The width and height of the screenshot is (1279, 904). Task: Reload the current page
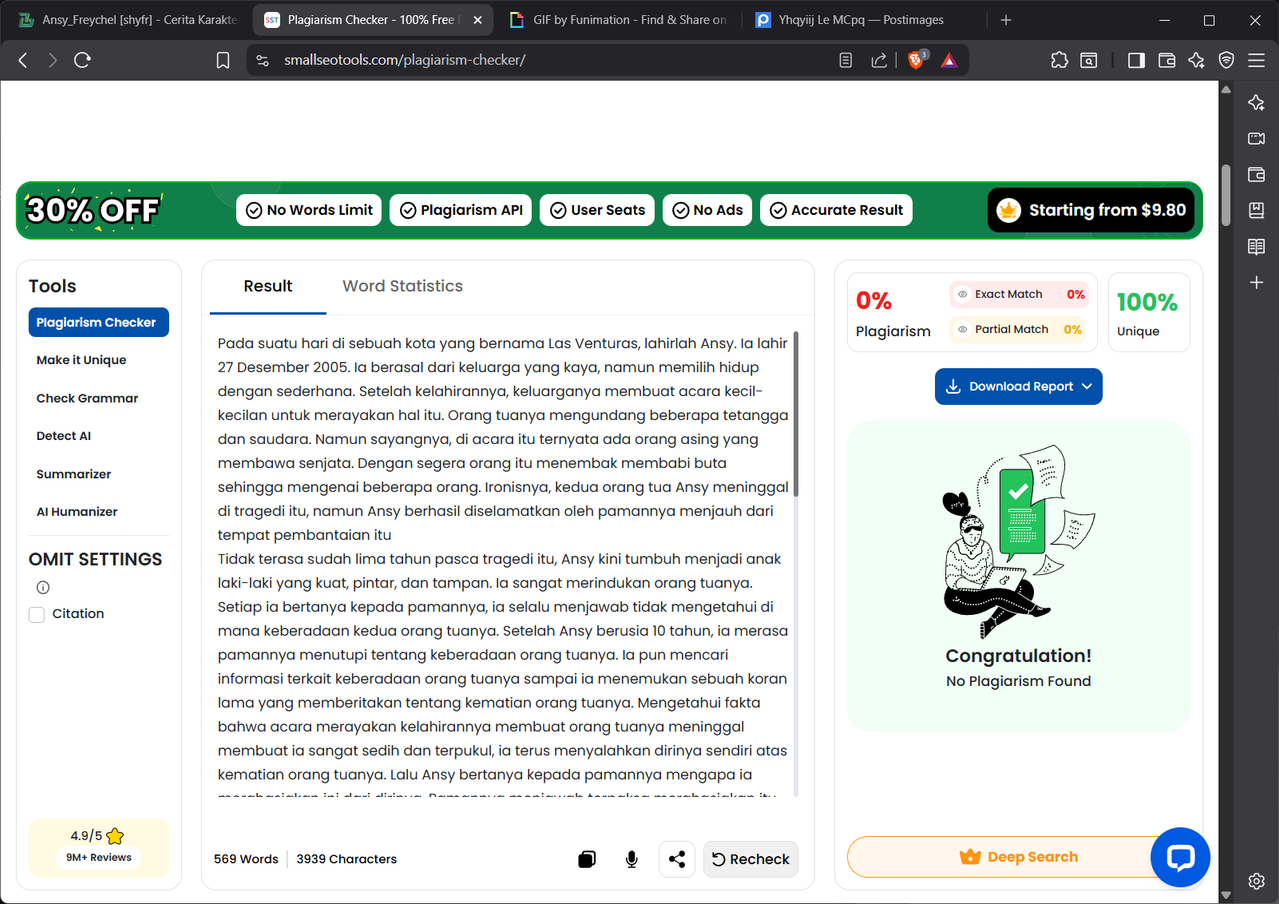tap(83, 60)
